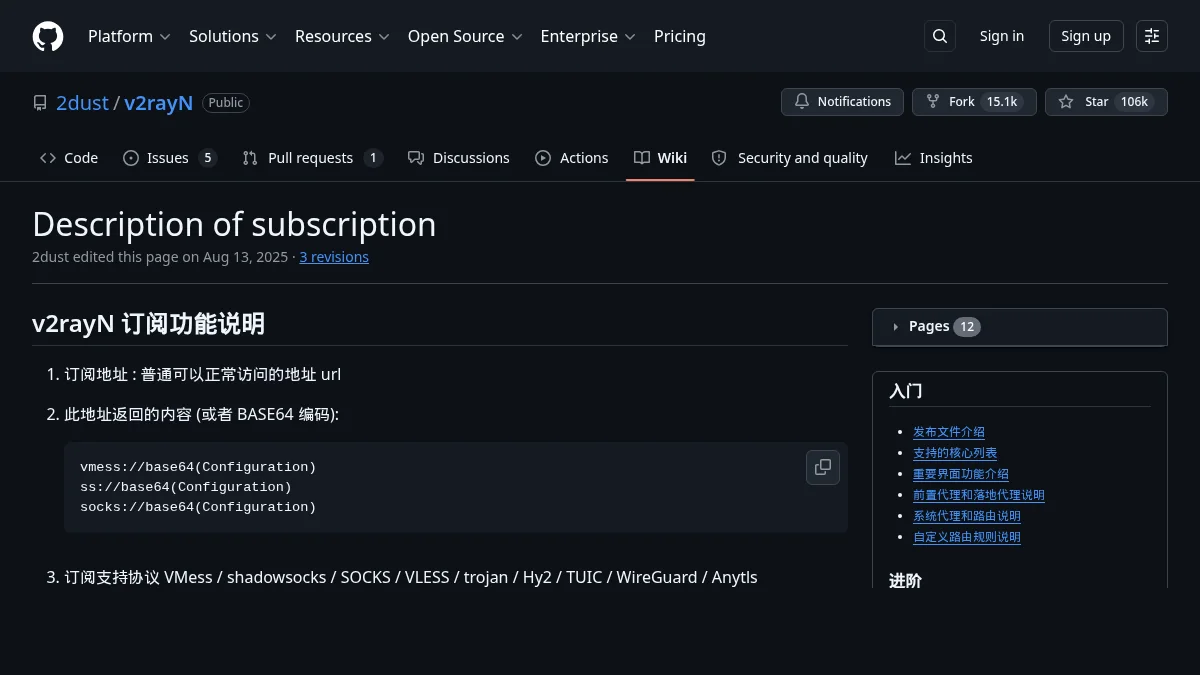Screen dimensions: 1200x675
Task: Click the Pages count badge 12
Action: (x=967, y=326)
